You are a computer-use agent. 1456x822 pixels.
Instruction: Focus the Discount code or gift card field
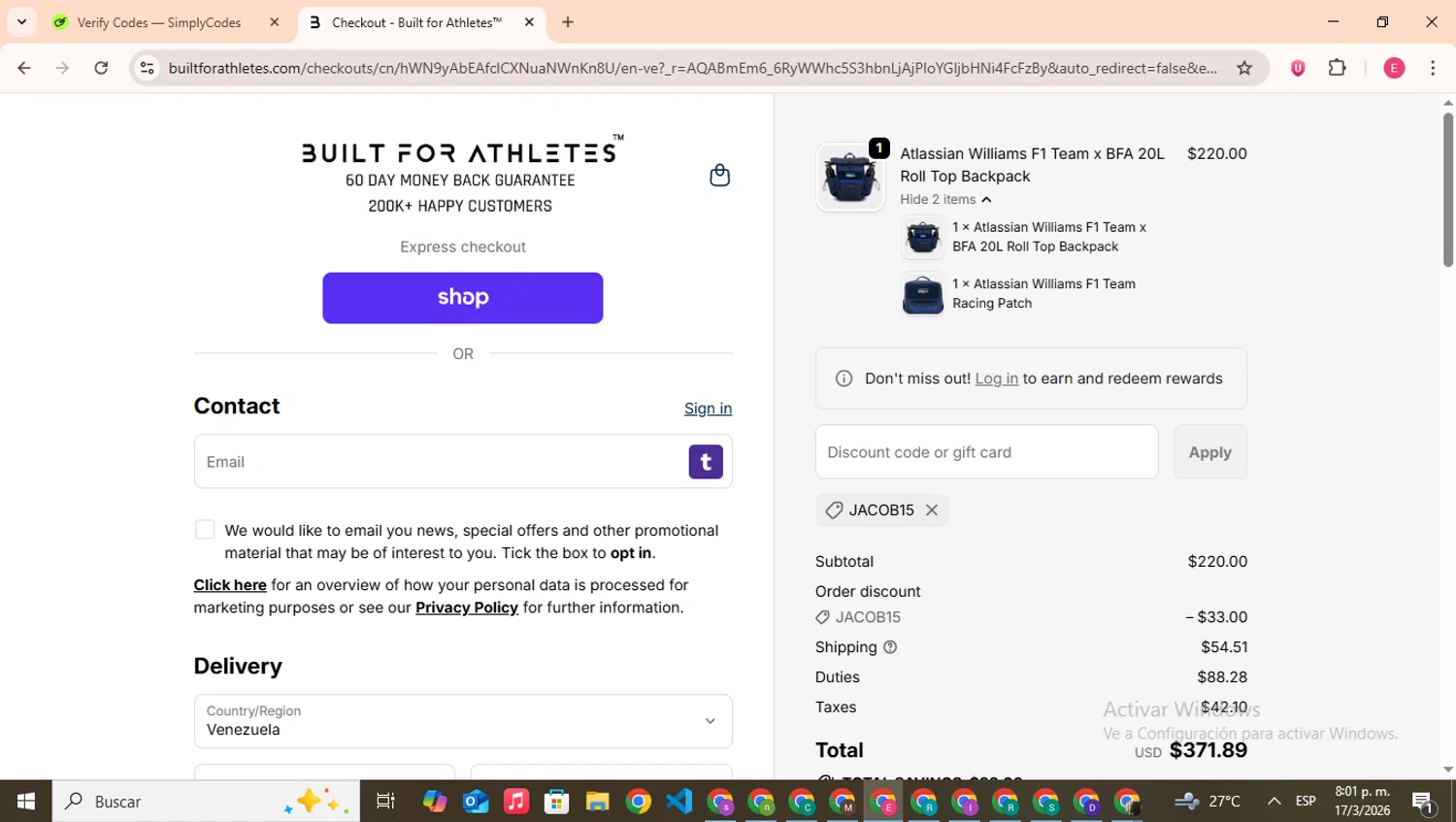point(986,452)
